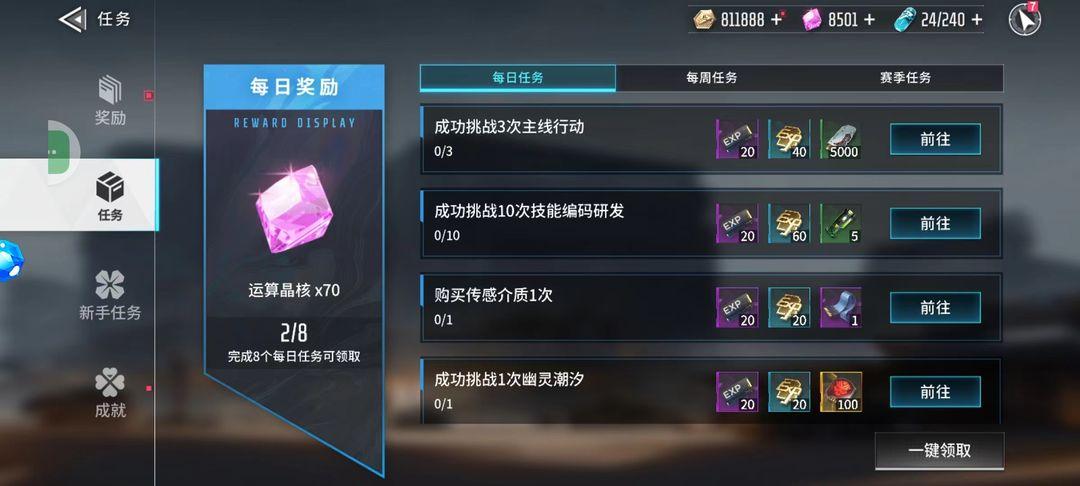Add gold currency via plus beside 811888
The width and height of the screenshot is (1080, 486).
click(x=776, y=20)
